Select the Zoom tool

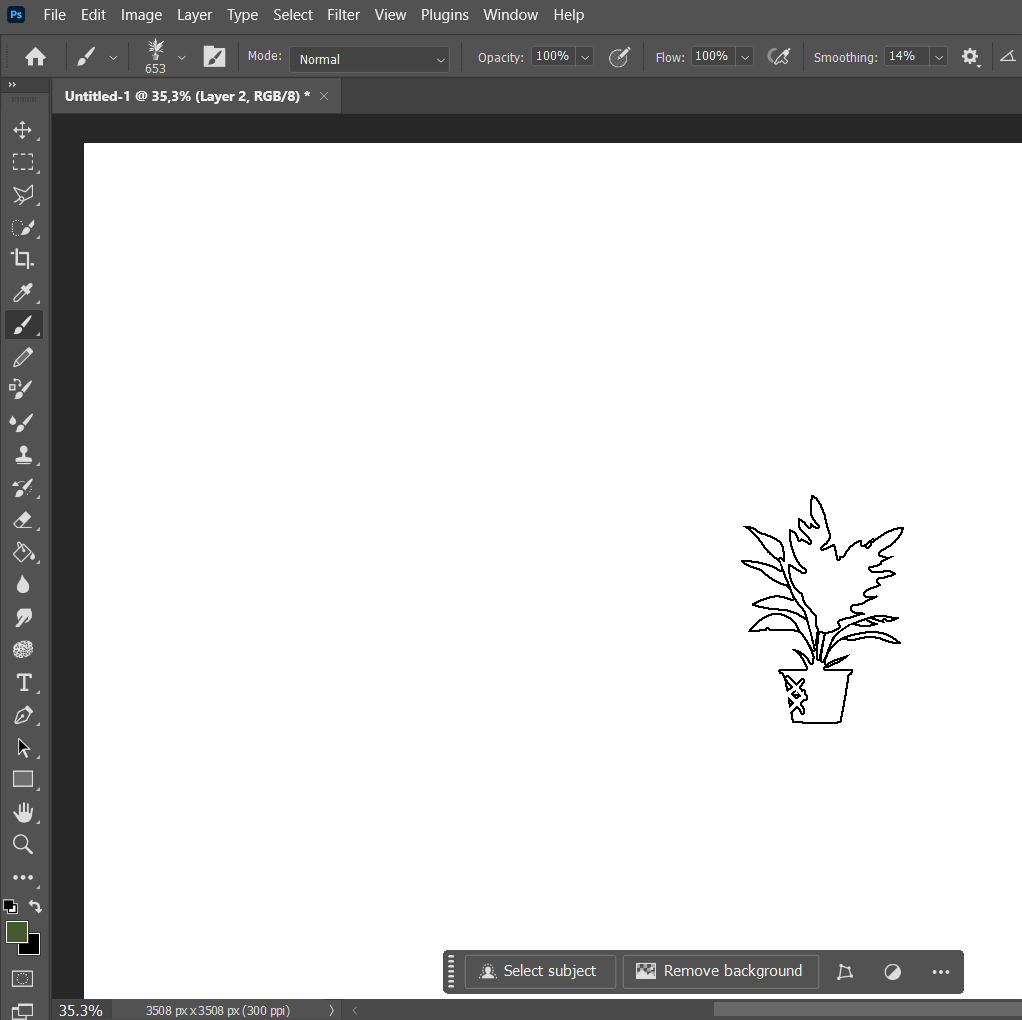[23, 845]
